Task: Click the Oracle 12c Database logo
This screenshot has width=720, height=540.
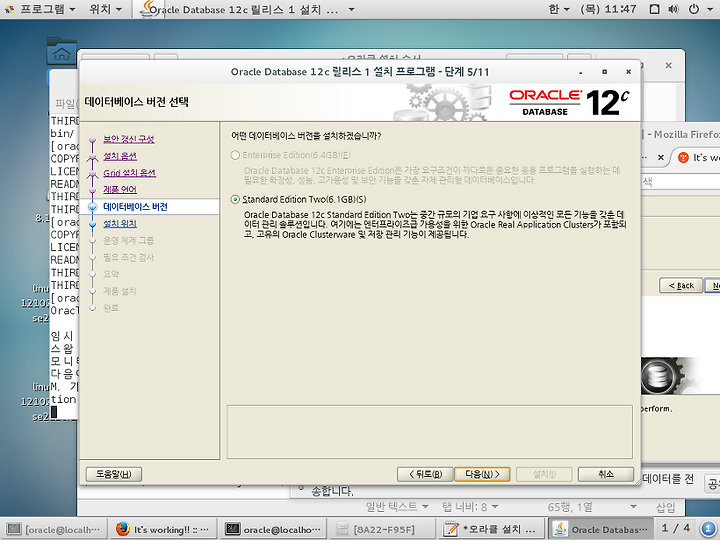Action: 568,102
